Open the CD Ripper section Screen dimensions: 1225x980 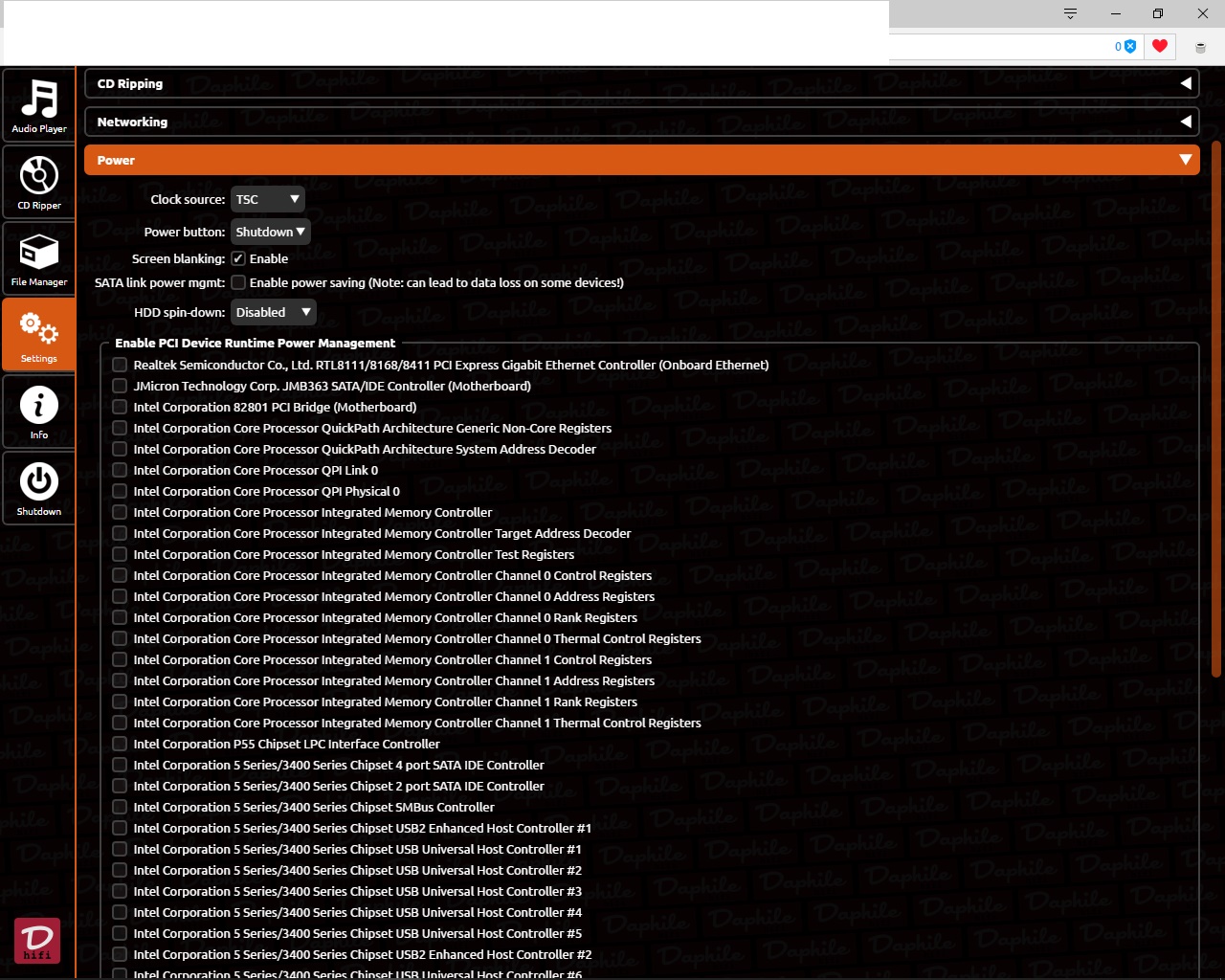(38, 182)
